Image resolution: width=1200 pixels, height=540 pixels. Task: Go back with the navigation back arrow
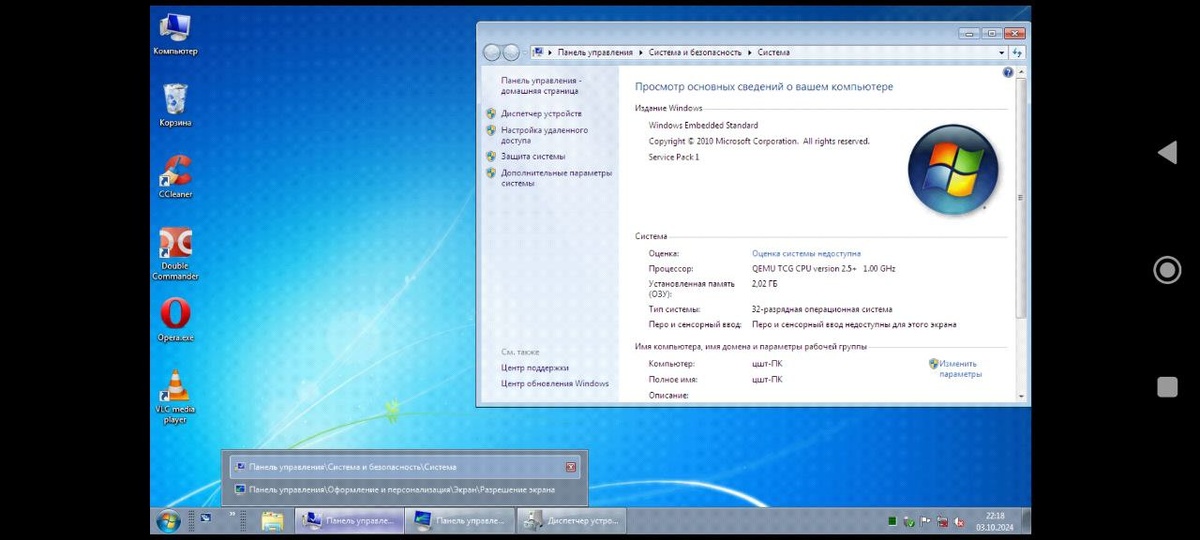[492, 52]
